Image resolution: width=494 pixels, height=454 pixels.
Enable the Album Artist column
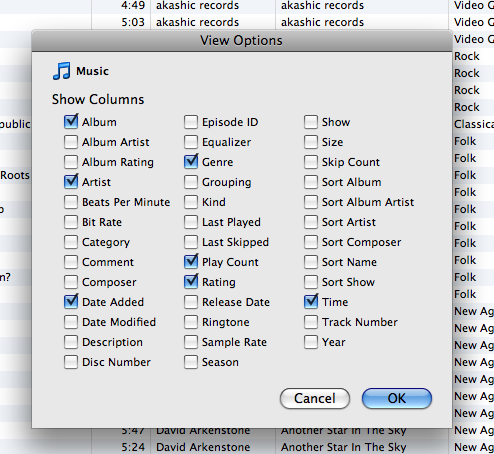(71, 142)
